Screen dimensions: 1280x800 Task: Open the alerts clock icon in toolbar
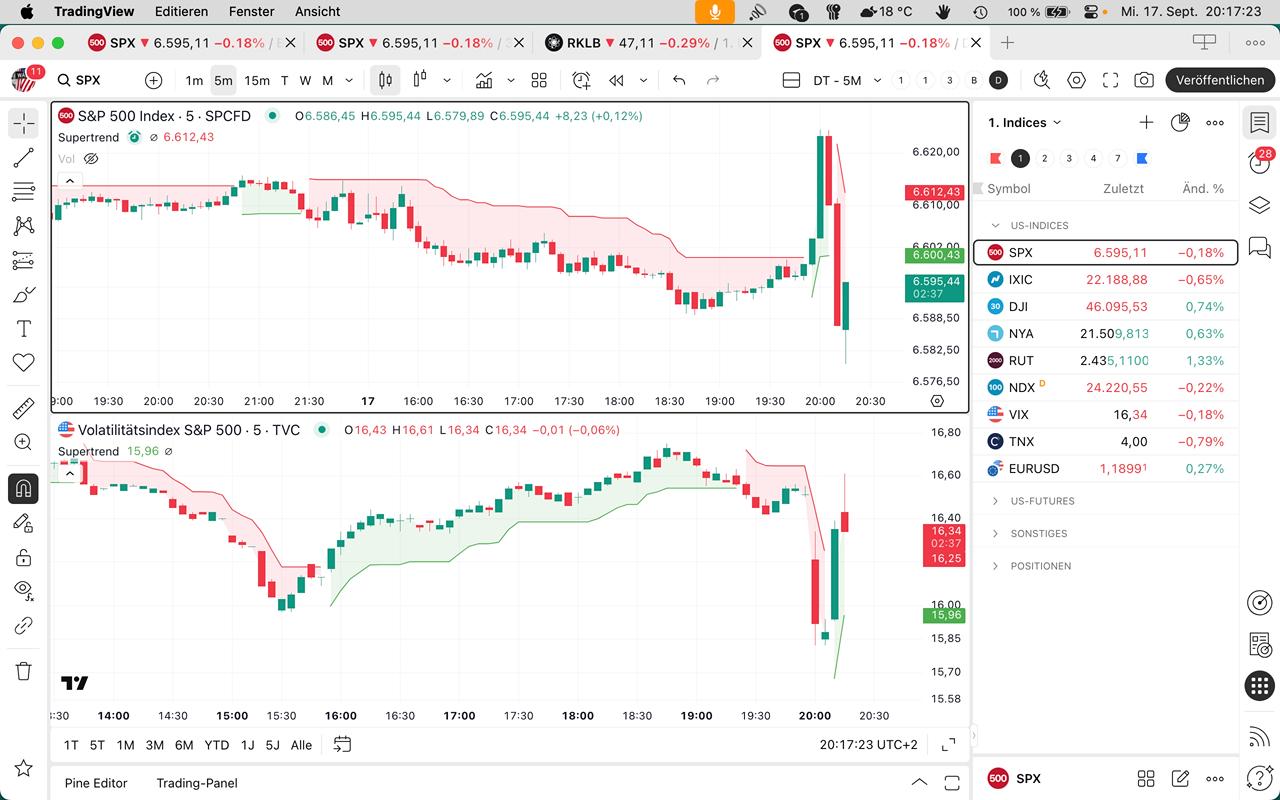tap(581, 80)
